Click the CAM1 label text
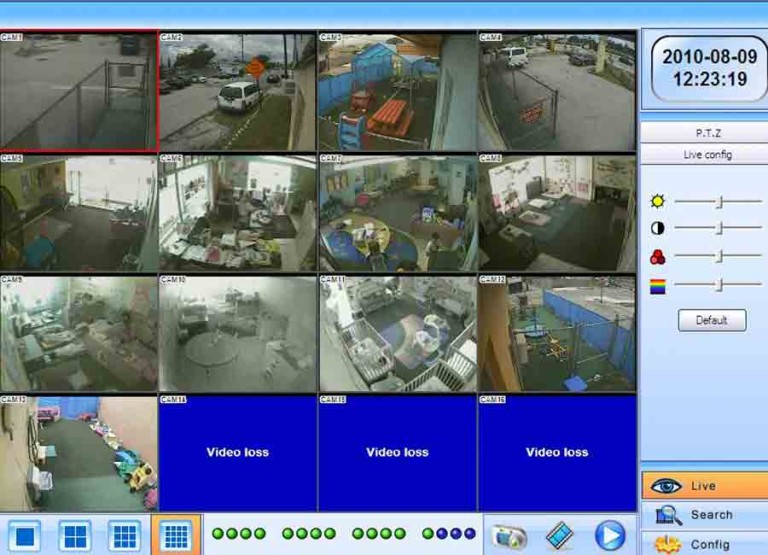The height and width of the screenshot is (555, 768). click(x=12, y=37)
